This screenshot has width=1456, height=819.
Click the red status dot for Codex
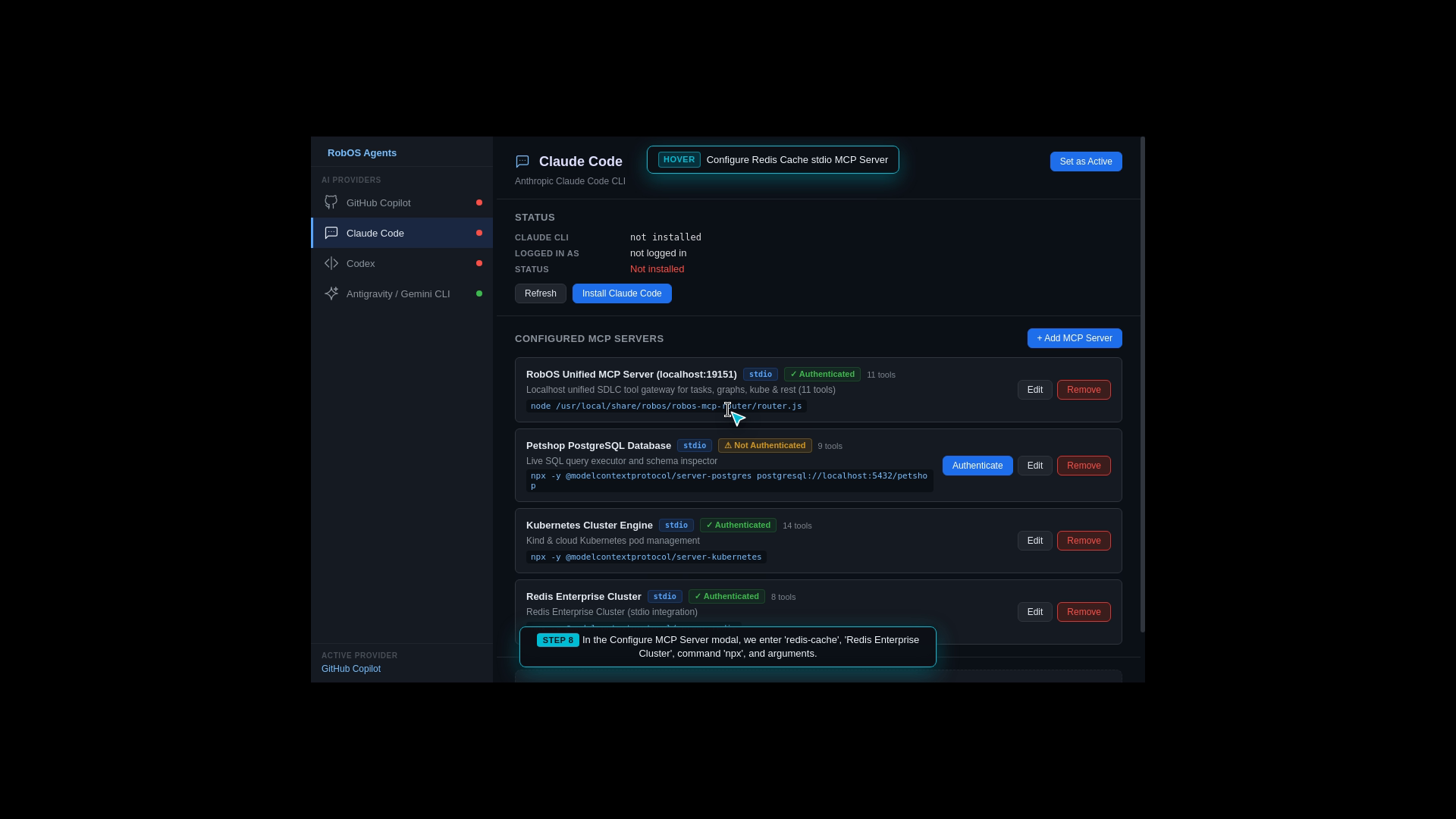click(x=479, y=263)
